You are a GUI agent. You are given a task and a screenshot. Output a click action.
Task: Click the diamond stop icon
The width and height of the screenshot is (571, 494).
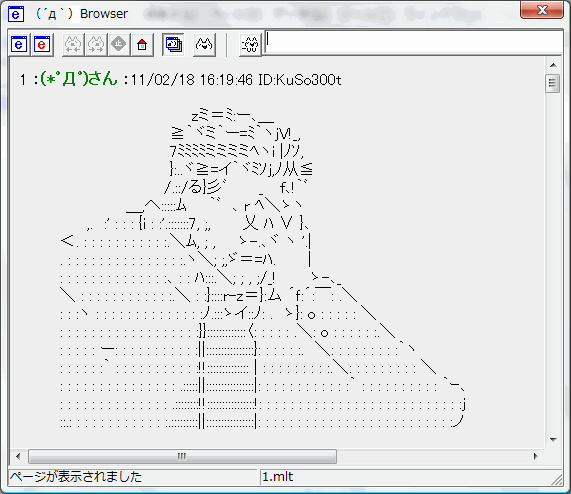[x=118, y=45]
